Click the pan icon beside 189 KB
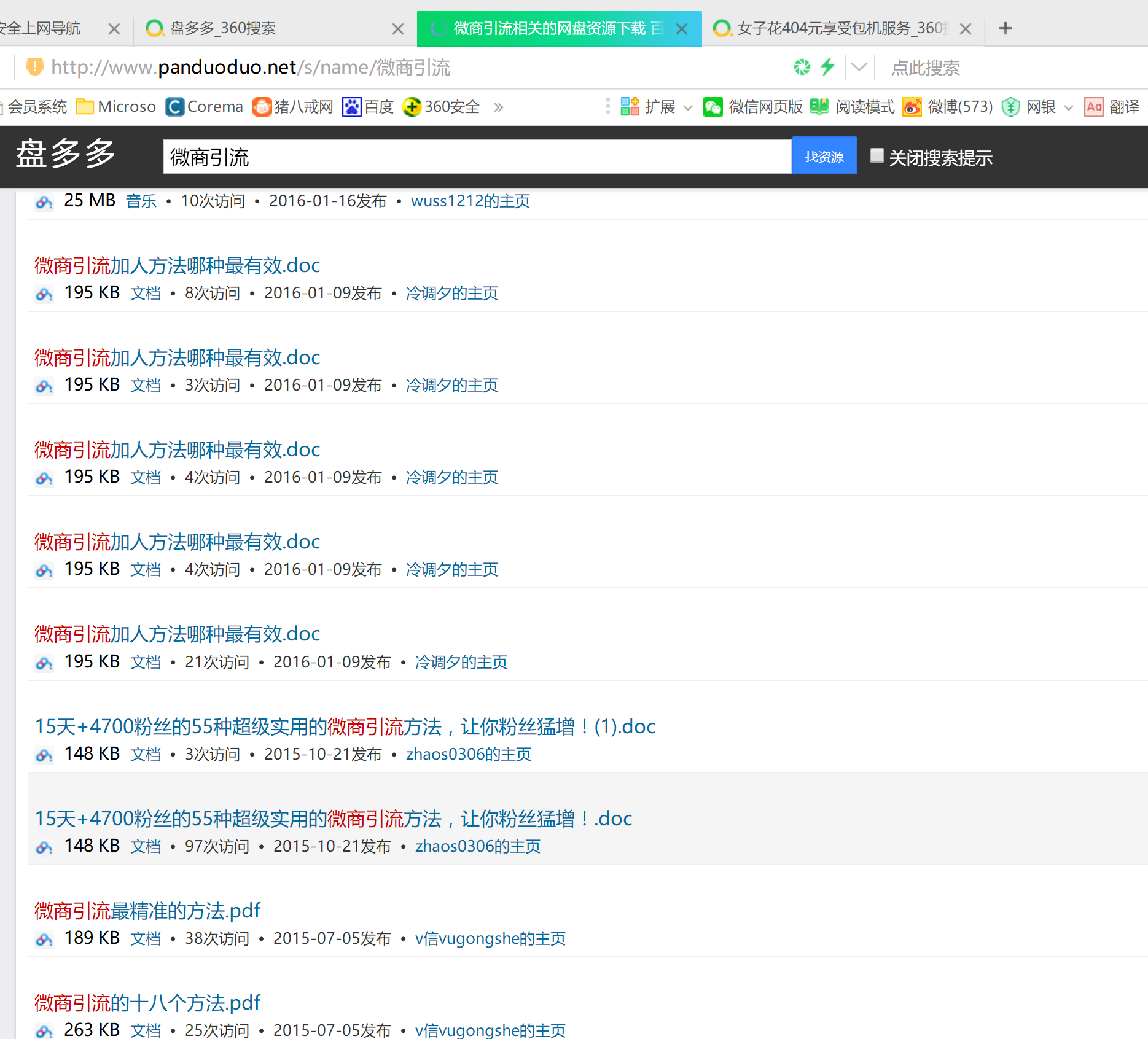 point(44,939)
